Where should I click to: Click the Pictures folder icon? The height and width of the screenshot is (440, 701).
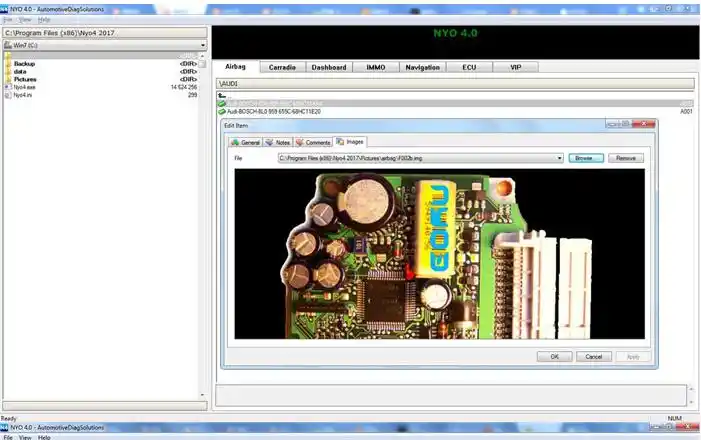tap(8, 79)
